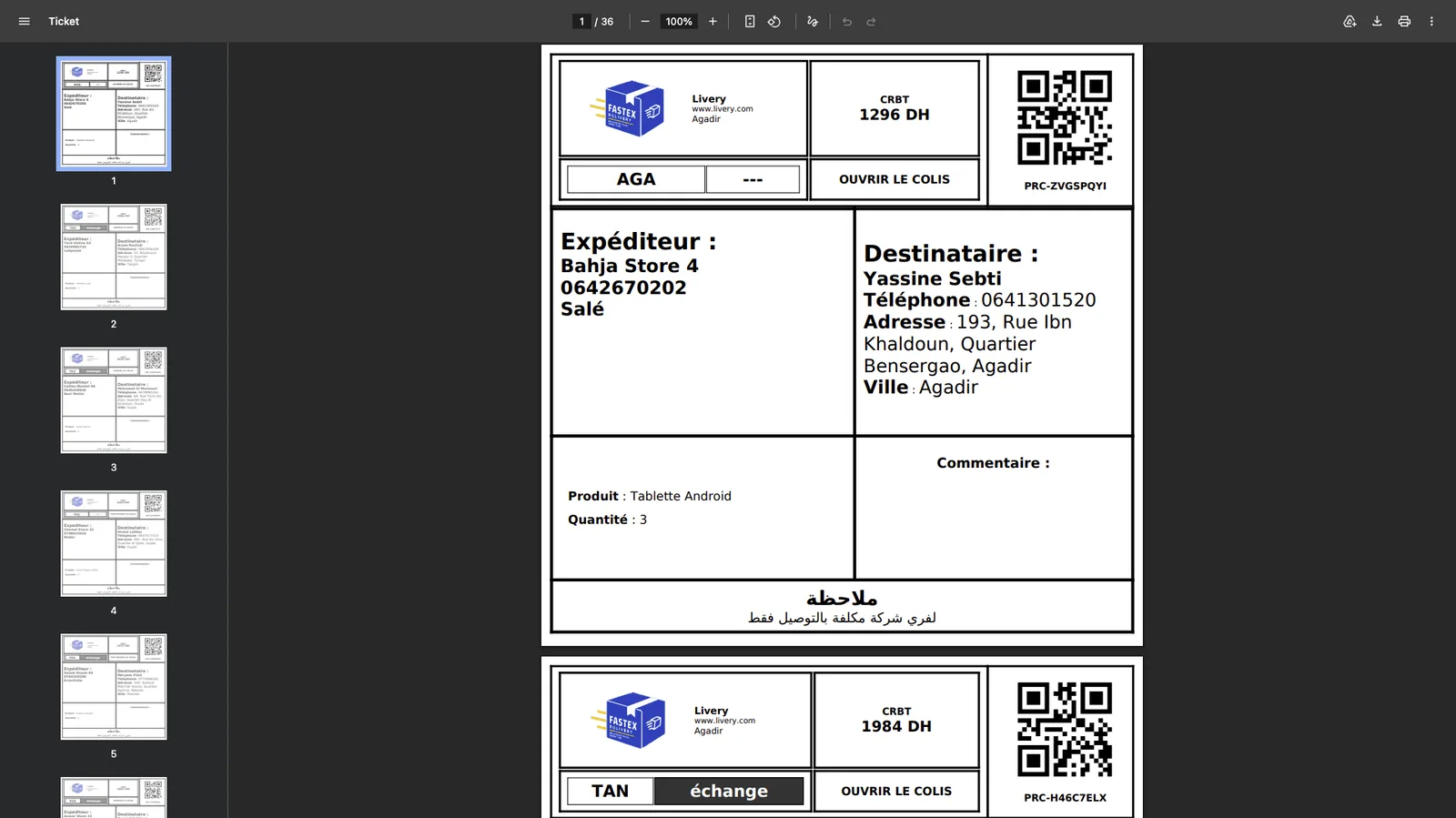Click the Ville Agadir line
This screenshot has width=1456, height=818.
point(921,388)
